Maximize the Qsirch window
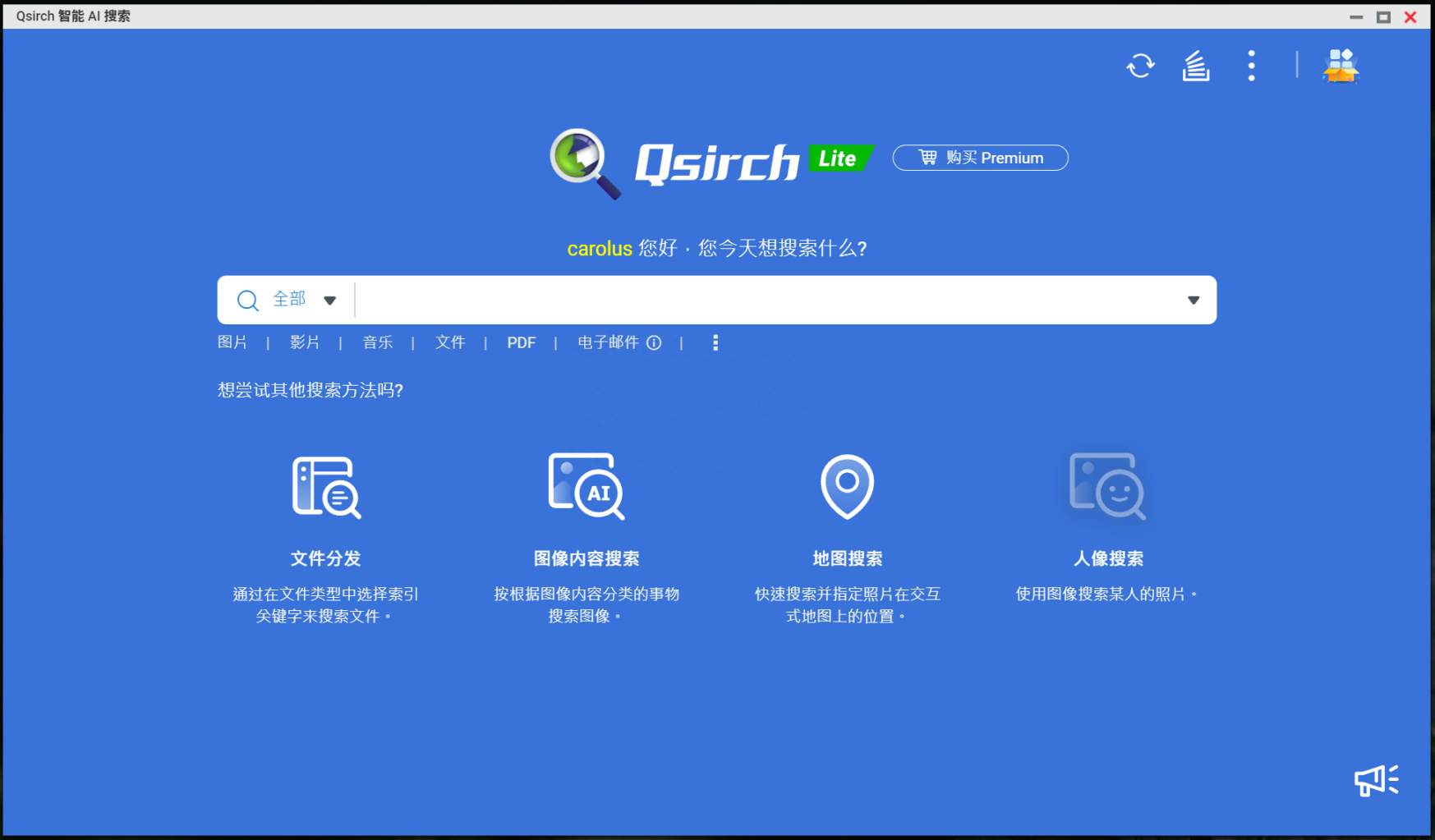The width and height of the screenshot is (1435, 840). 1383,16
